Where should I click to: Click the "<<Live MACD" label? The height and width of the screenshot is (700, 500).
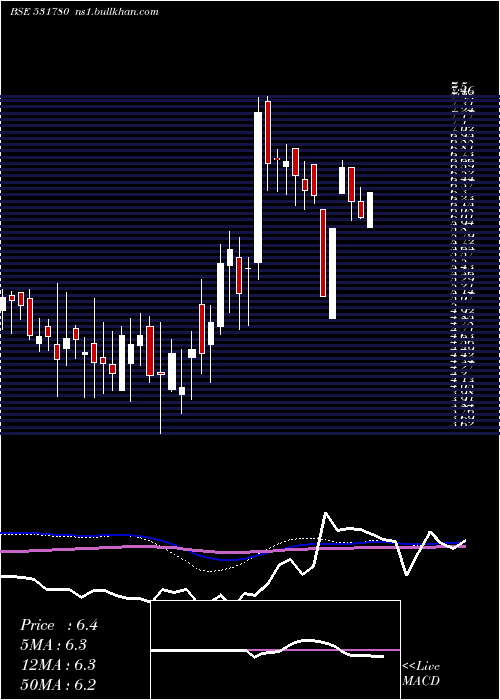point(421,674)
